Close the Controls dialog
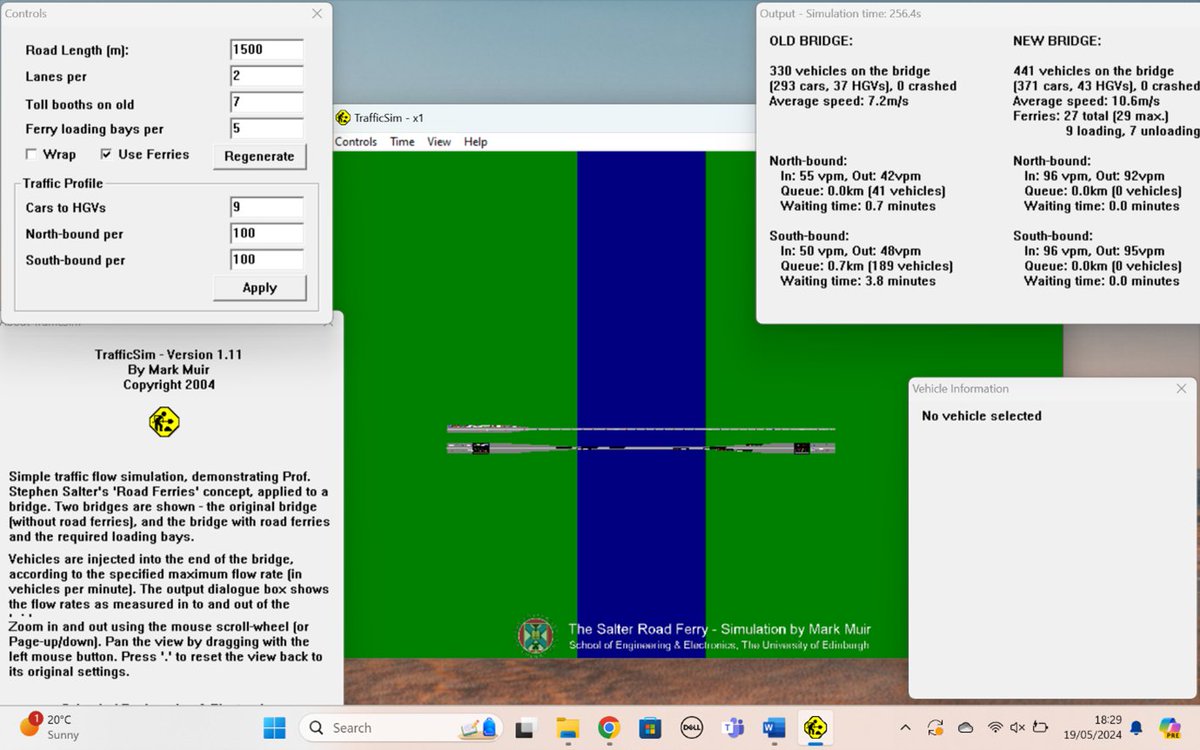The image size is (1200, 750). (x=317, y=13)
